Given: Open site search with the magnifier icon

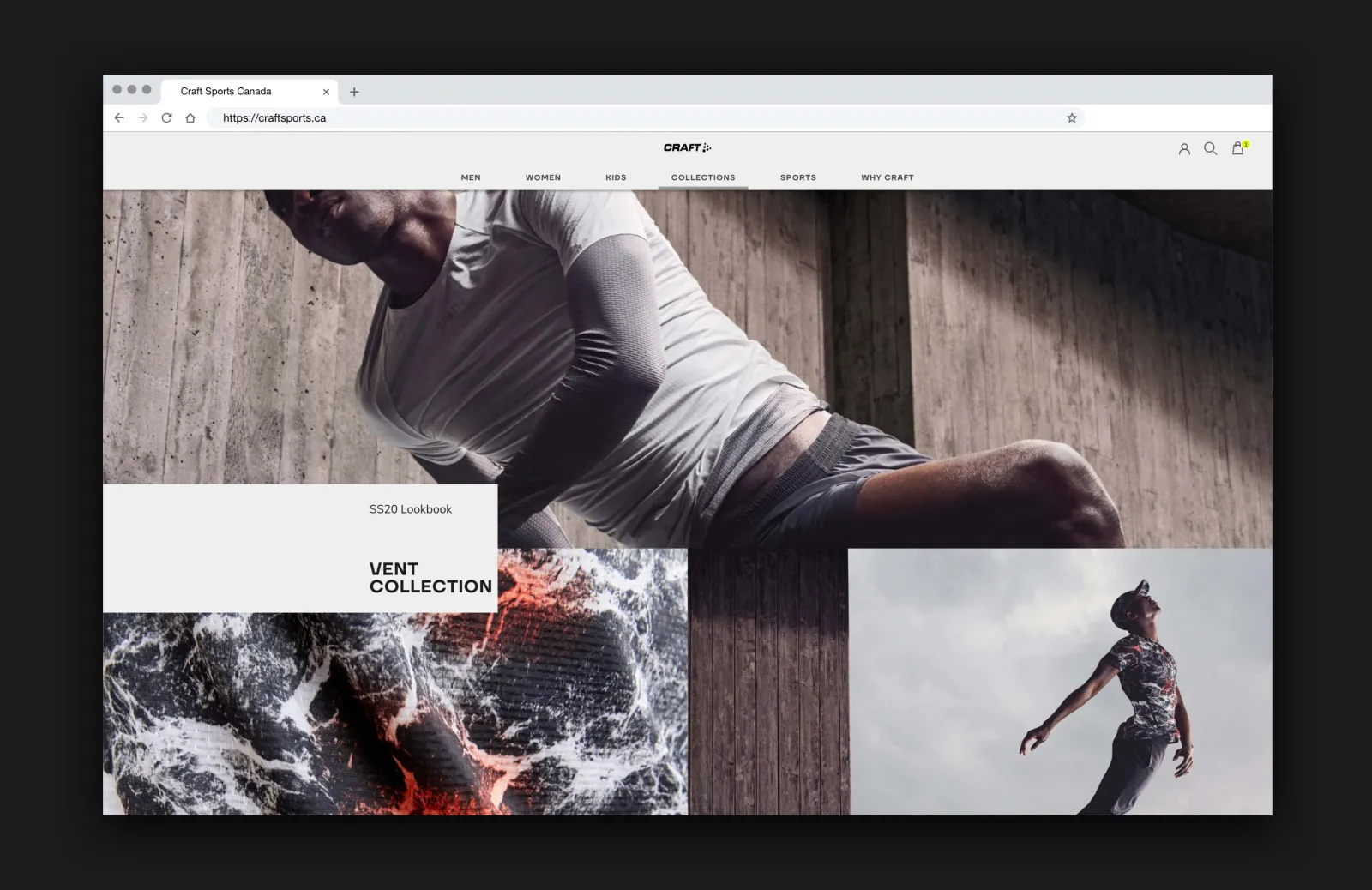Looking at the screenshot, I should [x=1211, y=147].
